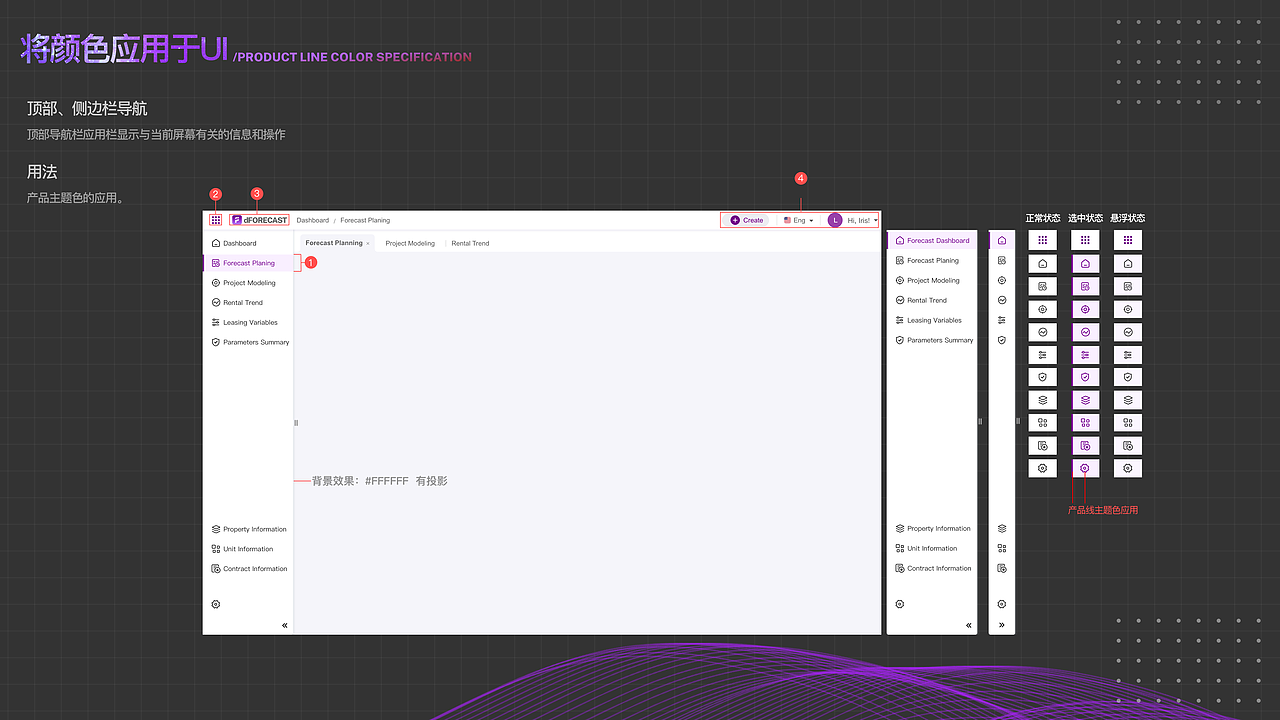Select Leasing Variables in main window sidebar
This screenshot has height=720, width=1280.
[248, 322]
